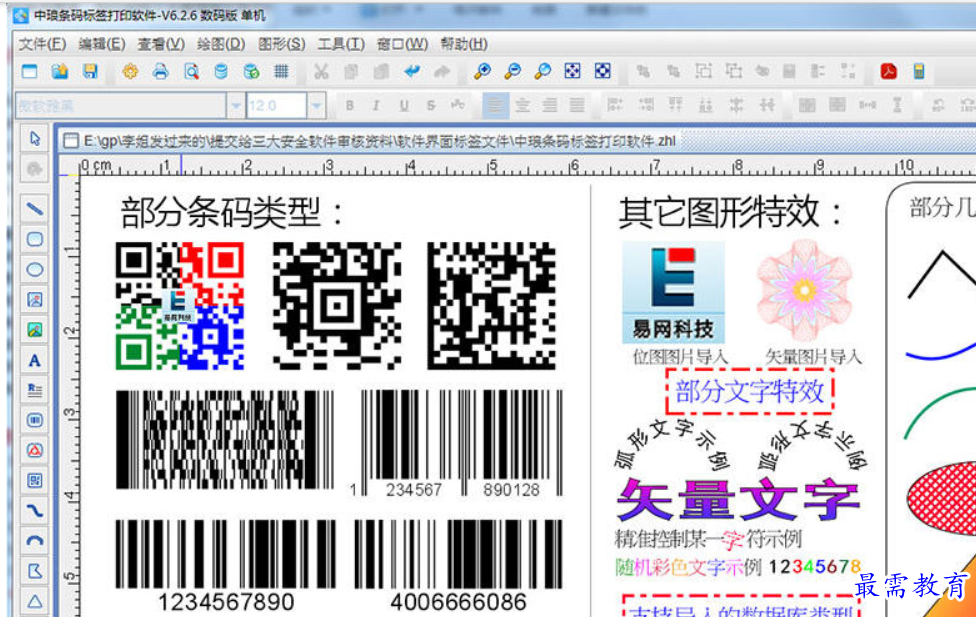The height and width of the screenshot is (617, 976).
Task: Click the Zoom out magnifier icon
Action: pyautogui.click(x=512, y=72)
